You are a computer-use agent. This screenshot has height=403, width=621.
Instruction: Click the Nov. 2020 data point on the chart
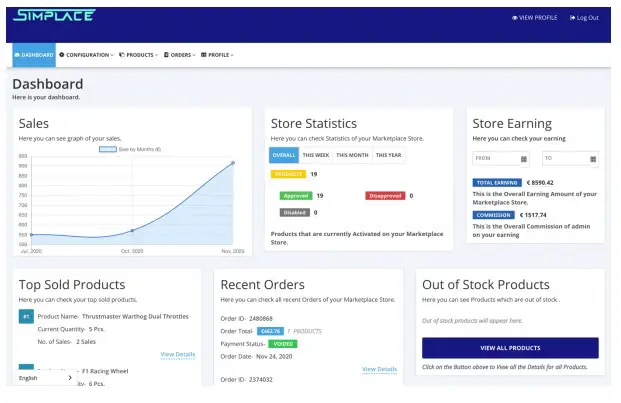(x=233, y=163)
